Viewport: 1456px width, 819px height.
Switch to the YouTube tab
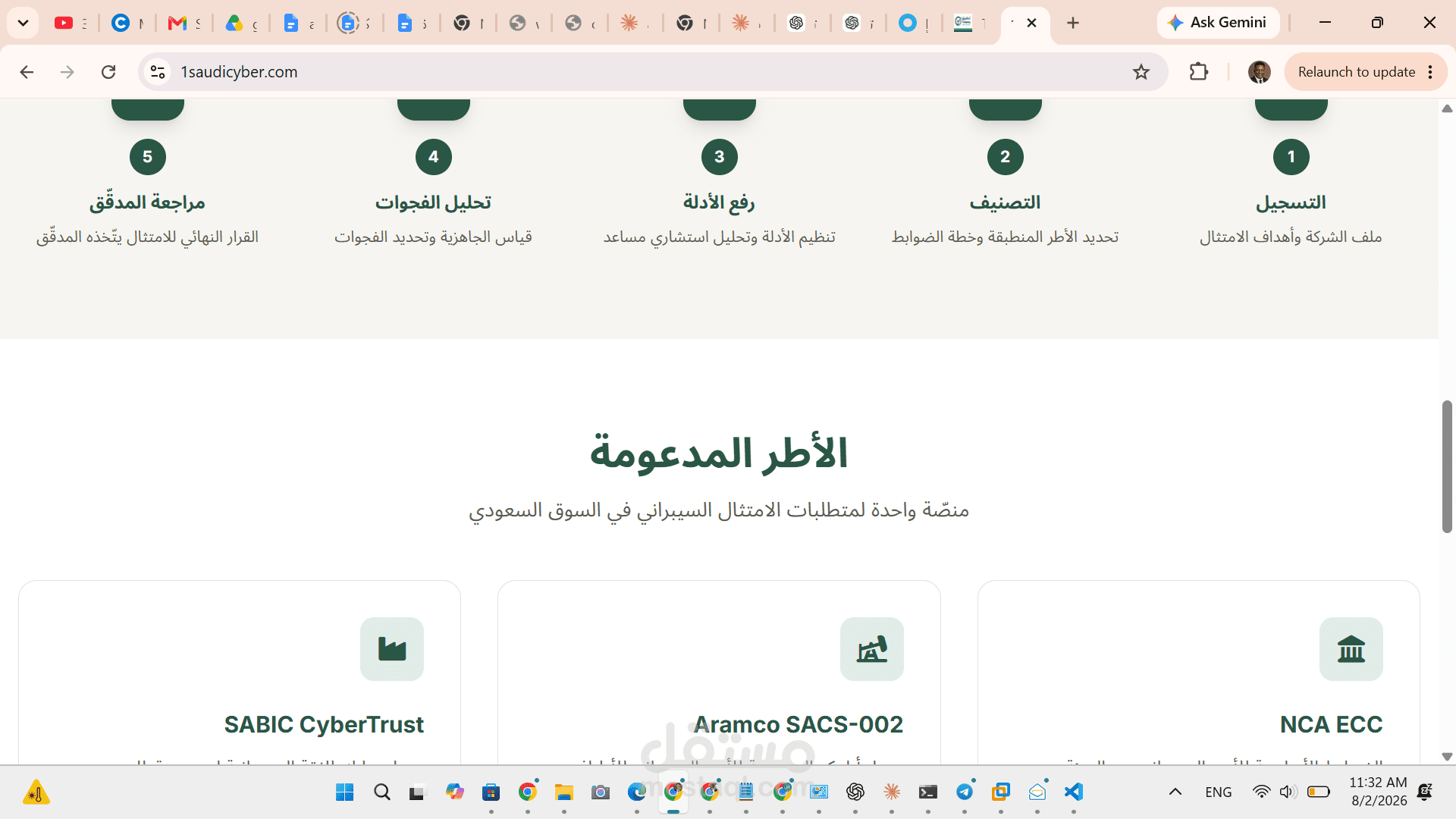pos(64,24)
